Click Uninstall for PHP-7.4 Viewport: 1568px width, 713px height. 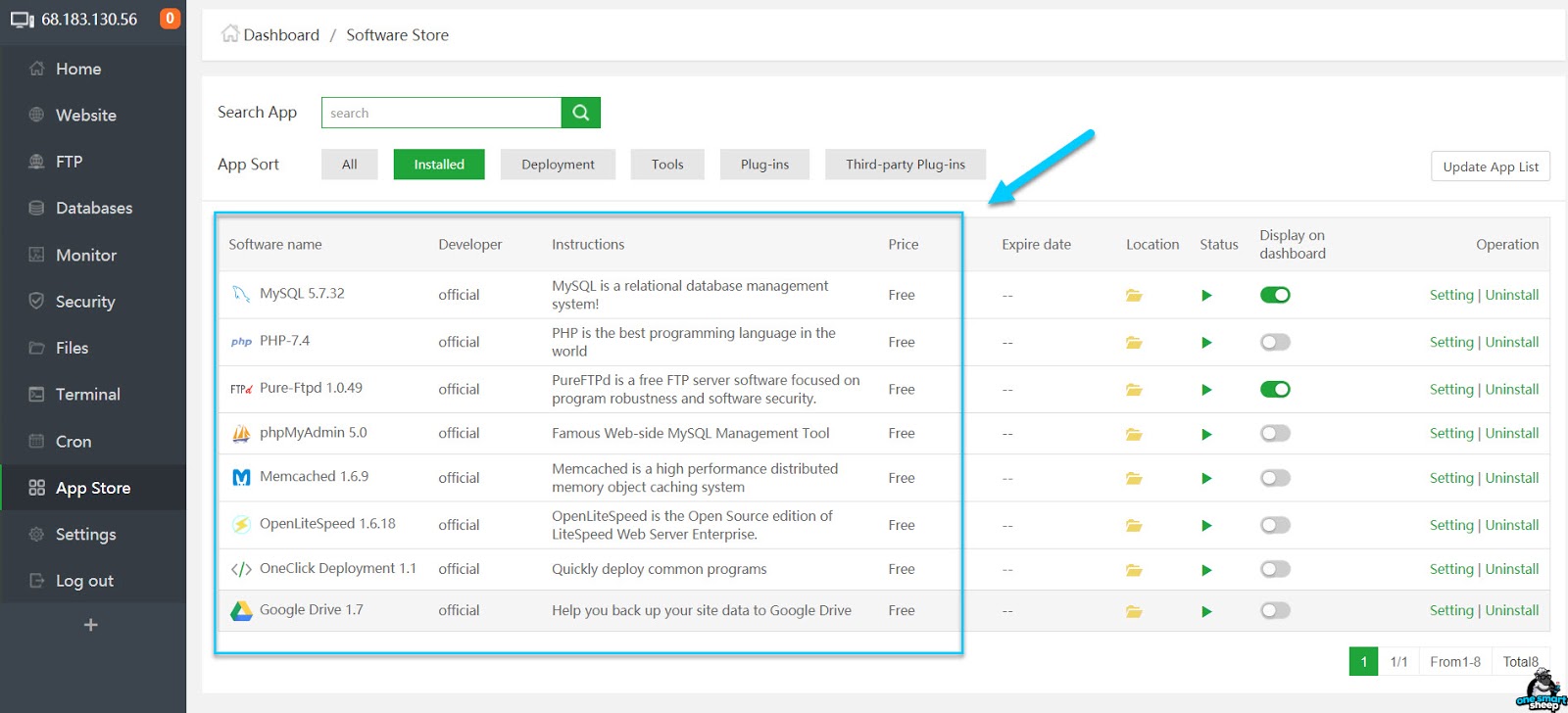[x=1512, y=342]
